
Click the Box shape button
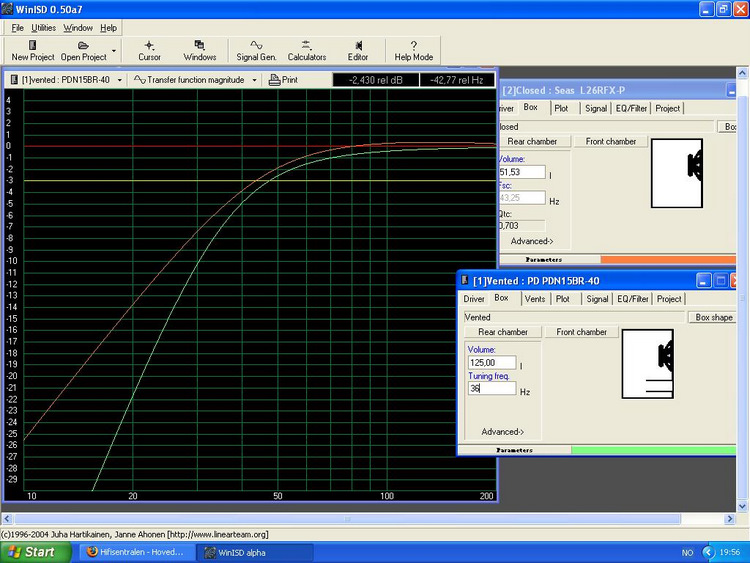[x=714, y=317]
